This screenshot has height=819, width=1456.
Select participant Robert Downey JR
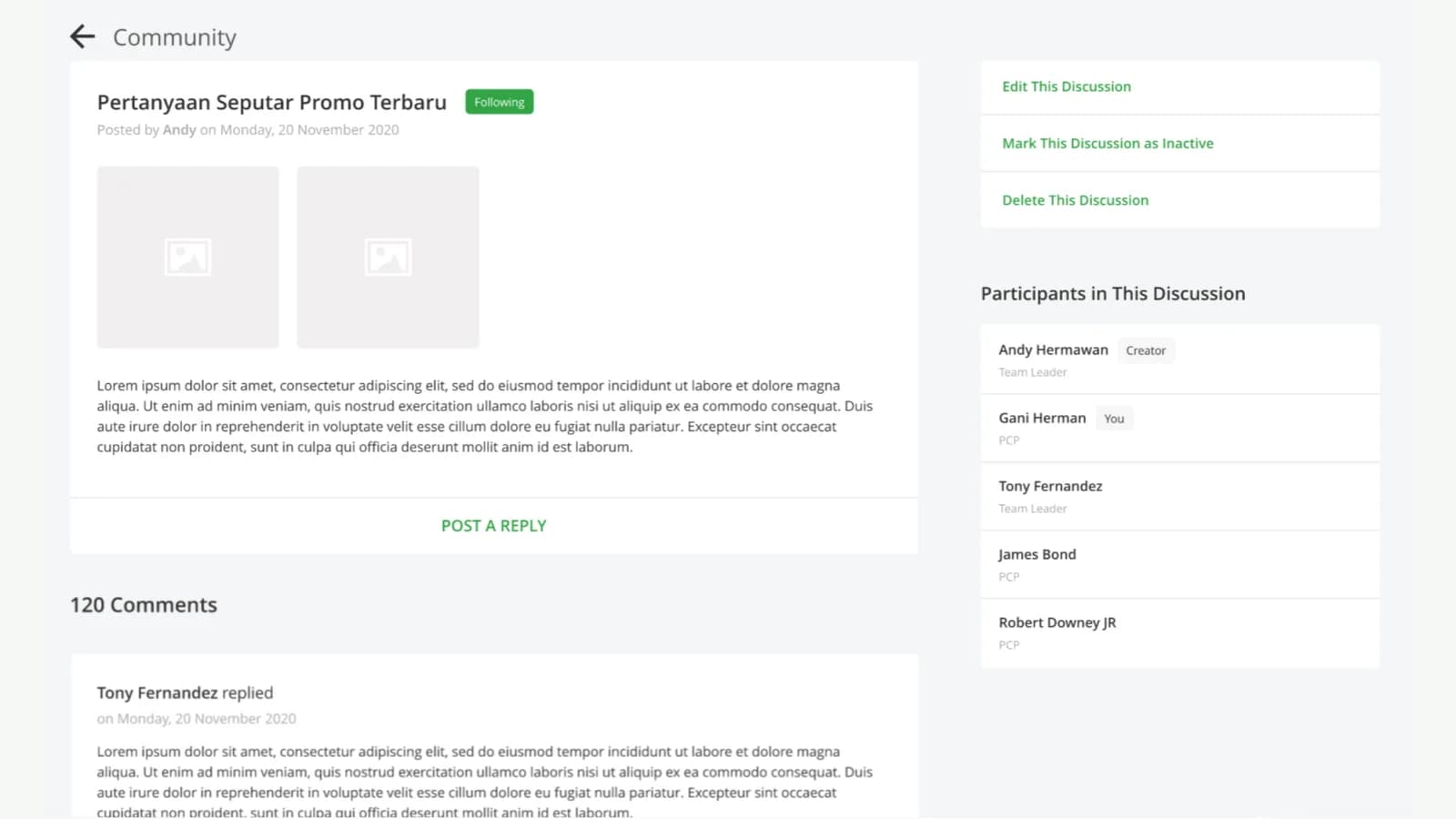(1180, 632)
